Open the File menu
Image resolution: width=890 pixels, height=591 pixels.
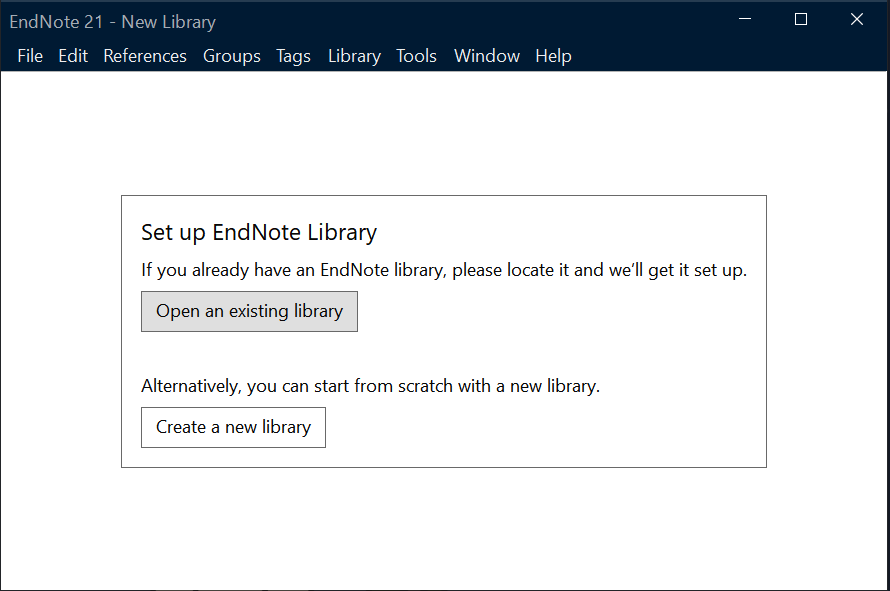(30, 56)
